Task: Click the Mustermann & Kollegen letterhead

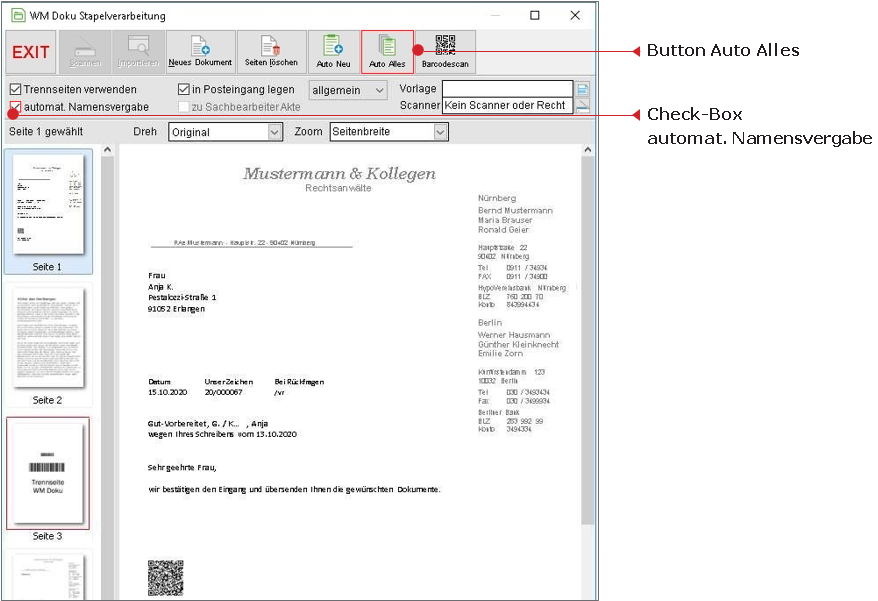Action: 339,174
